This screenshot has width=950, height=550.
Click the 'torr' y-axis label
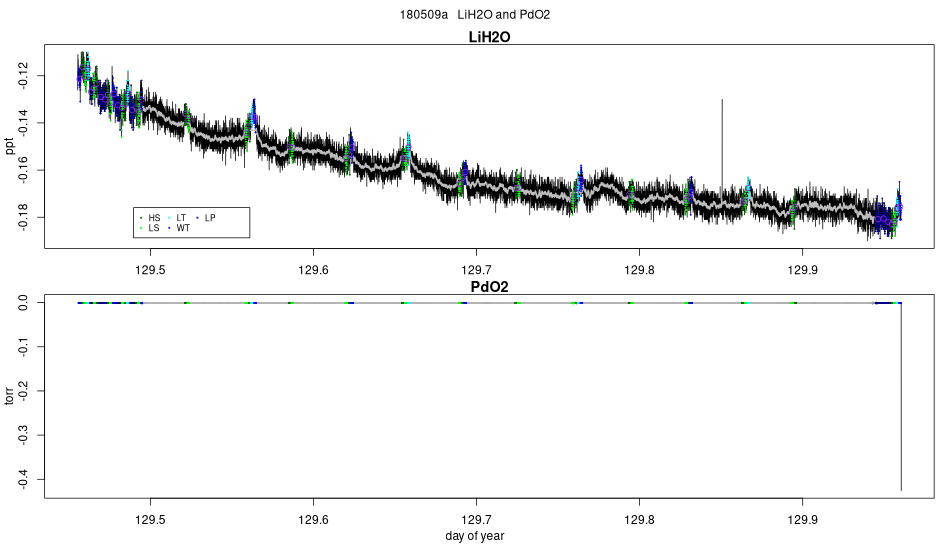[9, 396]
